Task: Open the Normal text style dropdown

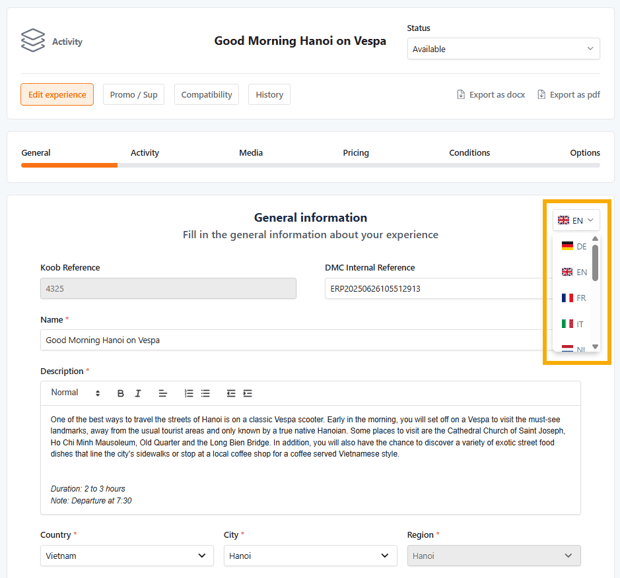Action: [x=76, y=393]
